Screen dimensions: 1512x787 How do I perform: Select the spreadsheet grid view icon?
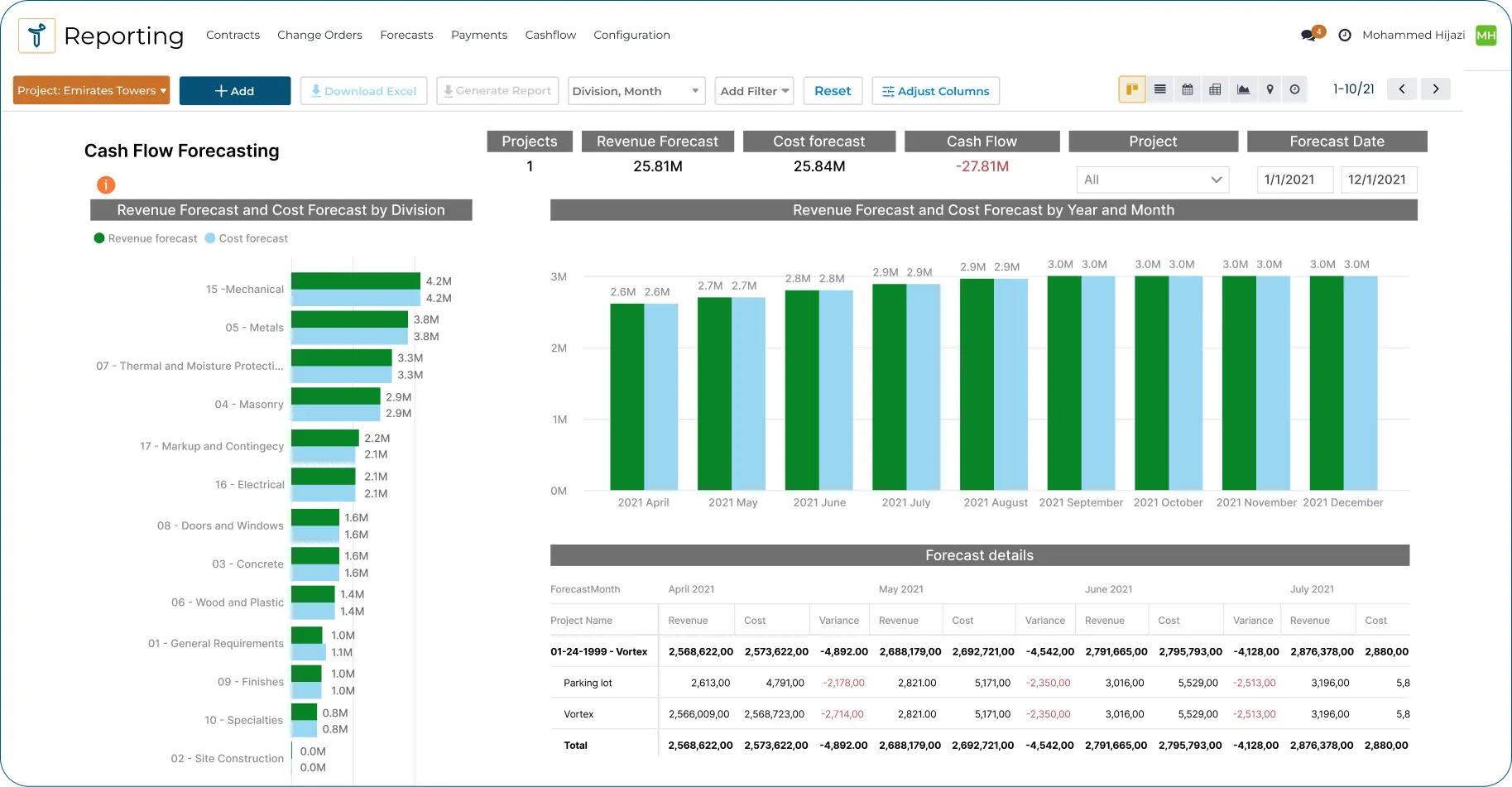tap(1215, 89)
